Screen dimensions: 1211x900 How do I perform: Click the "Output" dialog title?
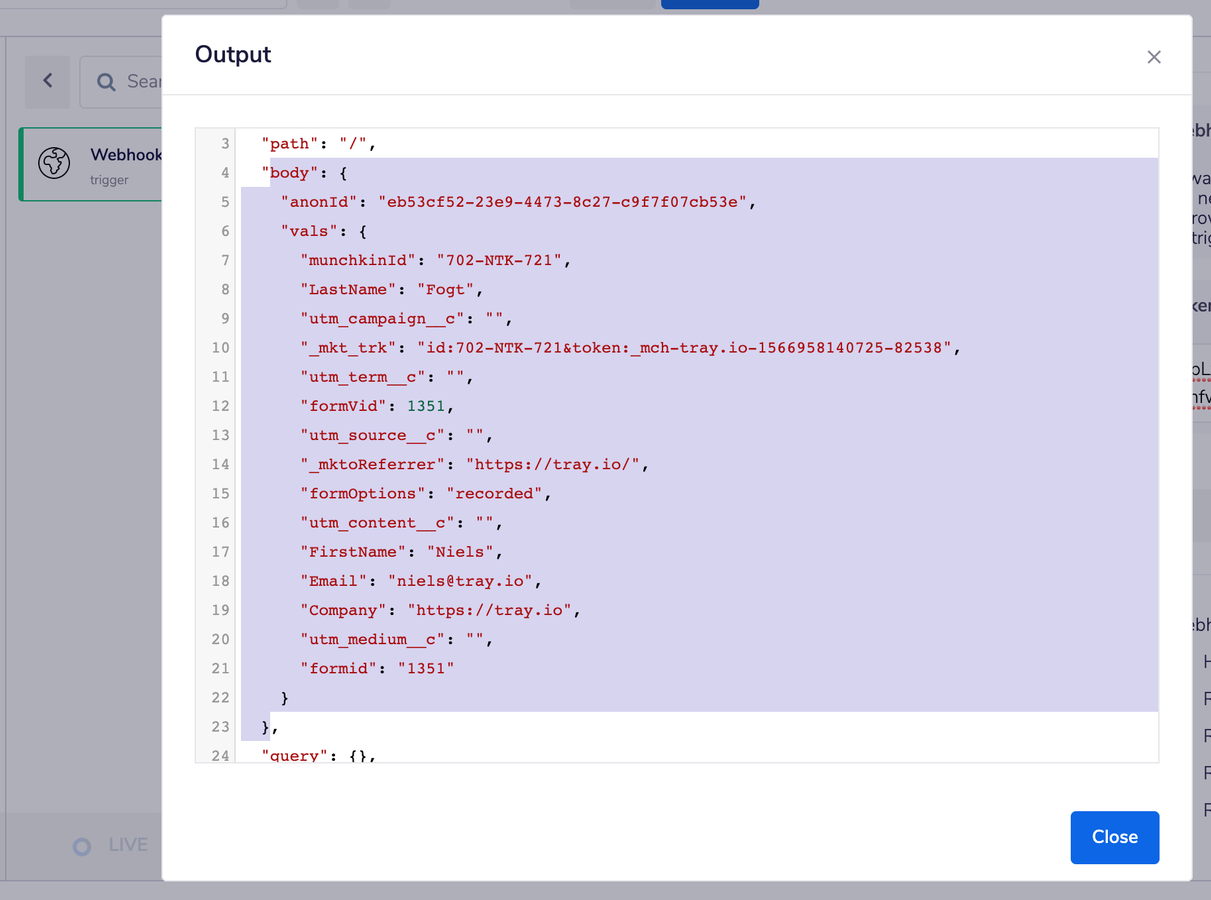click(x=233, y=55)
